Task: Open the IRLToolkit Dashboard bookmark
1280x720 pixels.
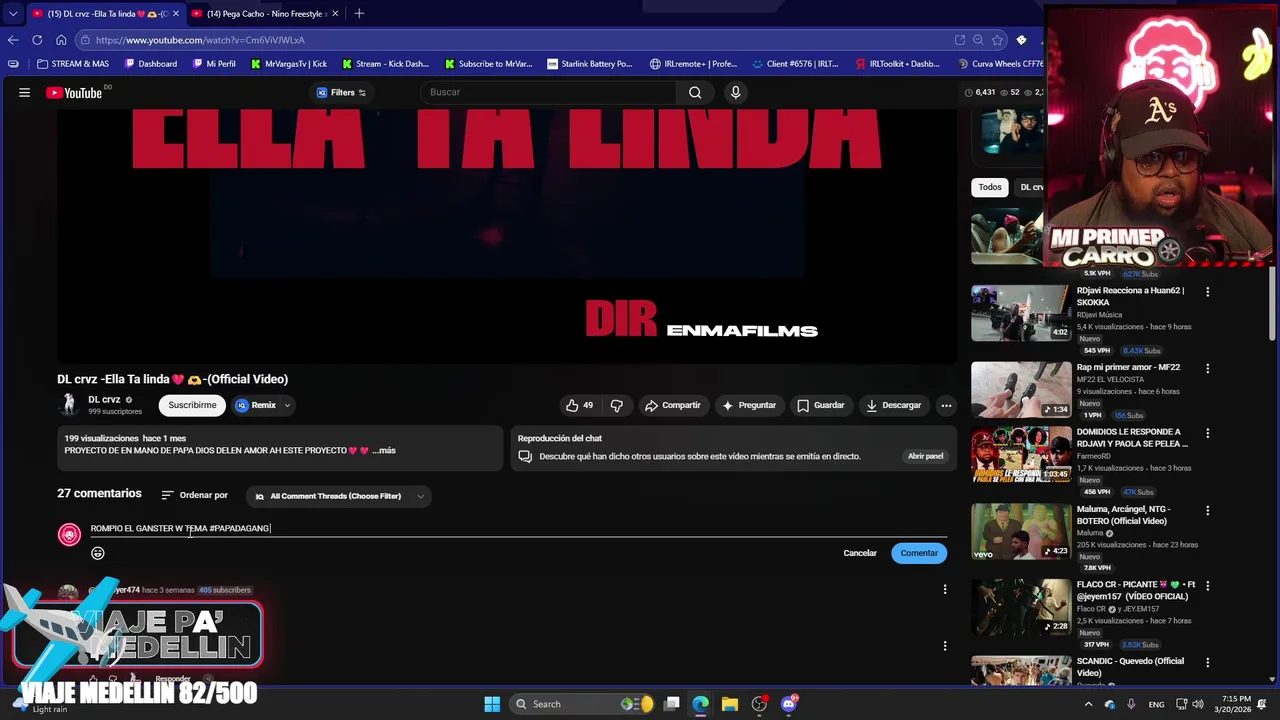Action: click(897, 64)
